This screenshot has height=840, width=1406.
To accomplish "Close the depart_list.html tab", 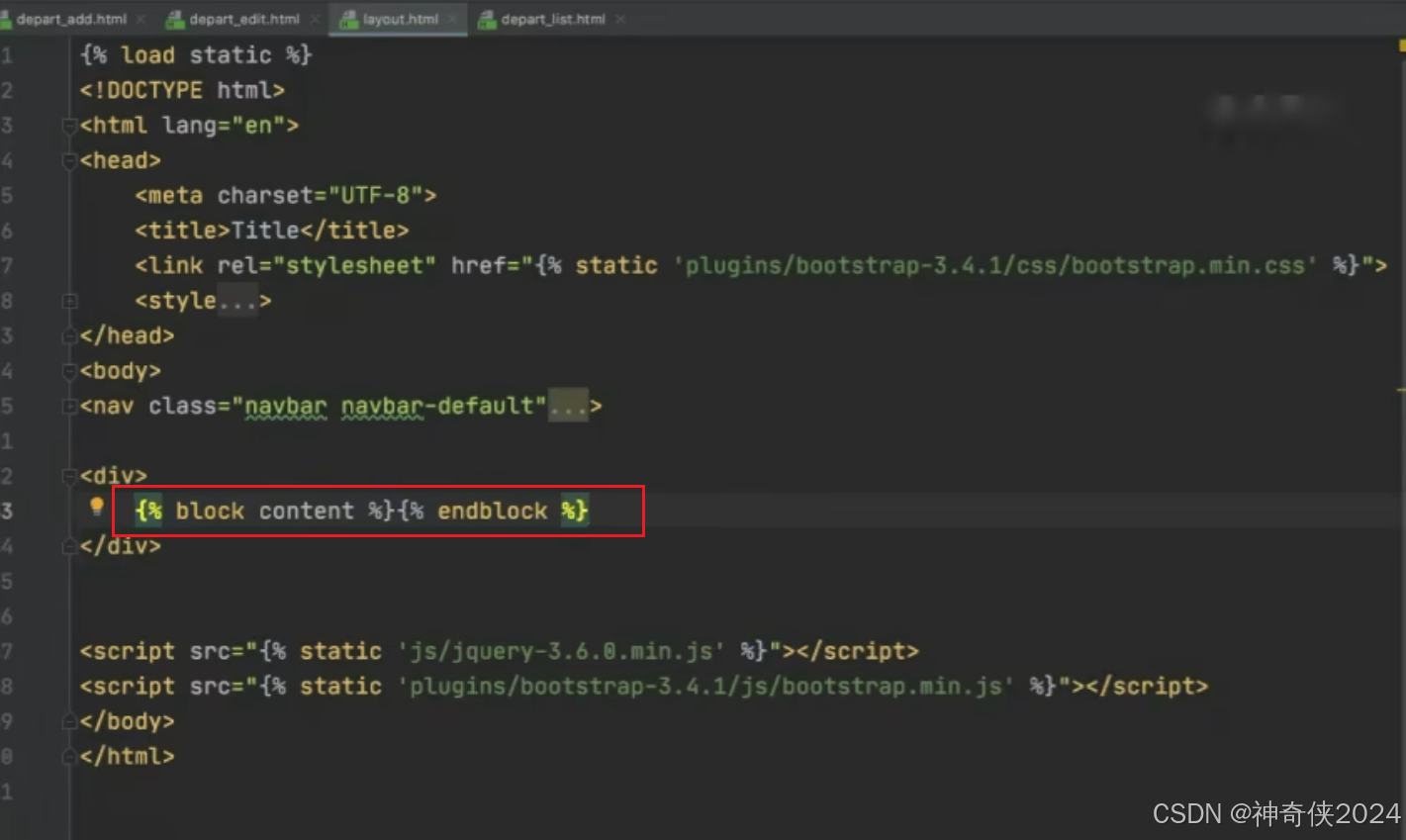I will 620,19.
